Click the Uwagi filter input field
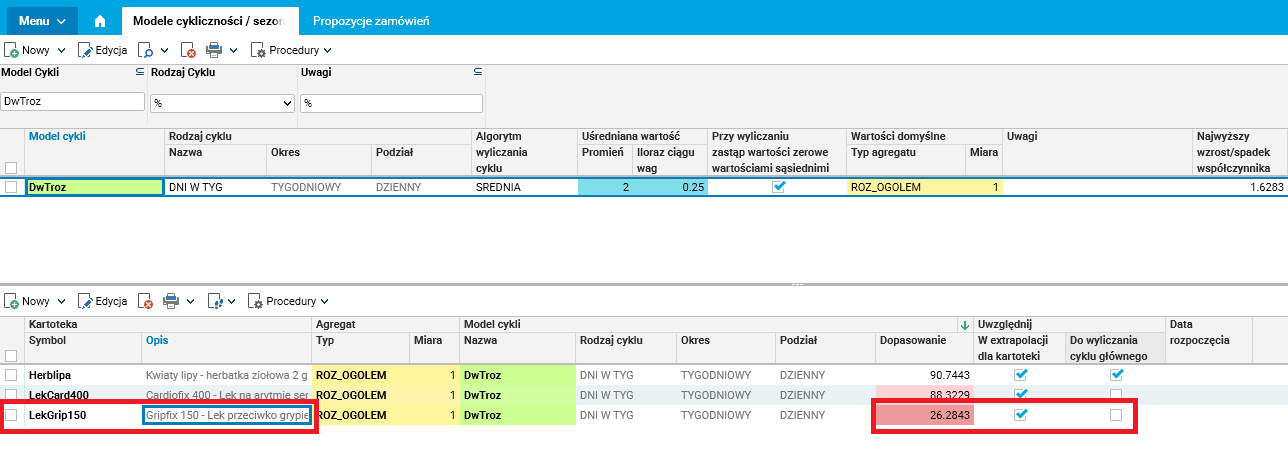The image size is (1288, 465). pyautogui.click(x=392, y=103)
